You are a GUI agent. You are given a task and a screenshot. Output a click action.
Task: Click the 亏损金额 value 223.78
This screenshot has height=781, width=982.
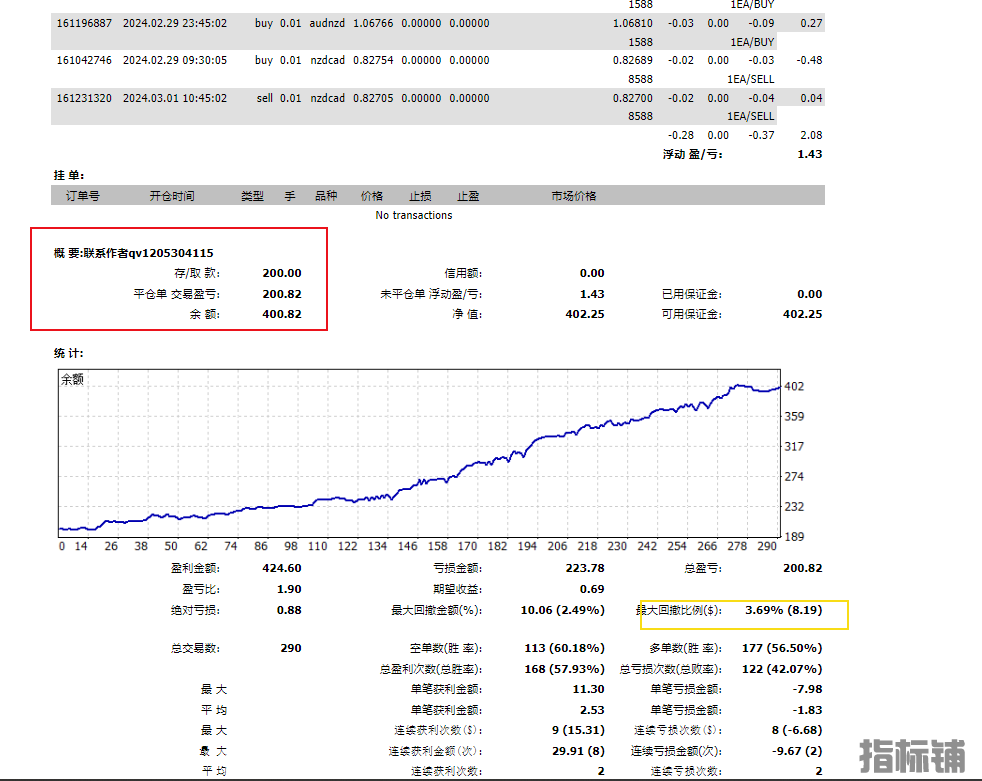[x=585, y=568]
